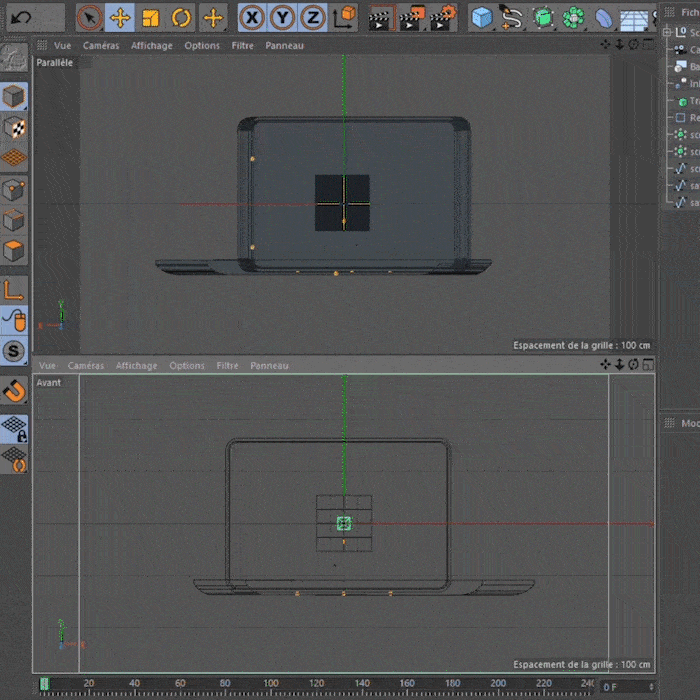Maximize the Parallèle viewport

click(648, 44)
